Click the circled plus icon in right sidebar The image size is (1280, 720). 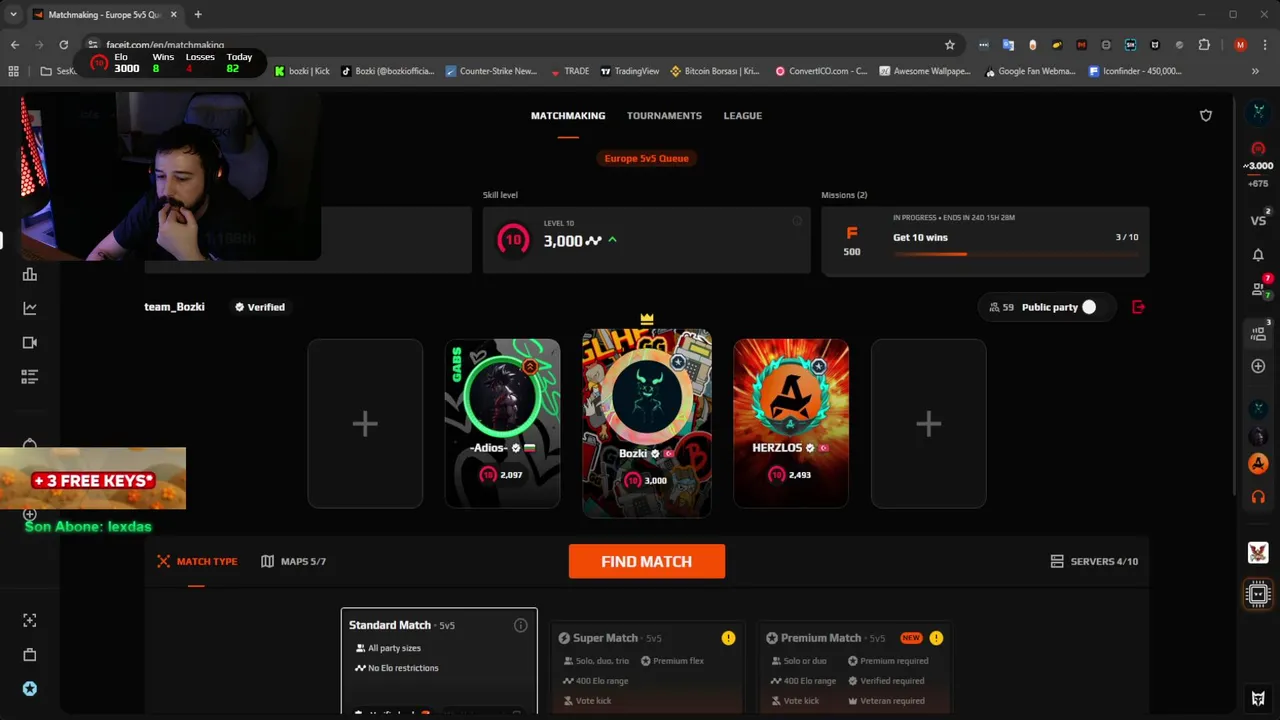tap(1258, 366)
